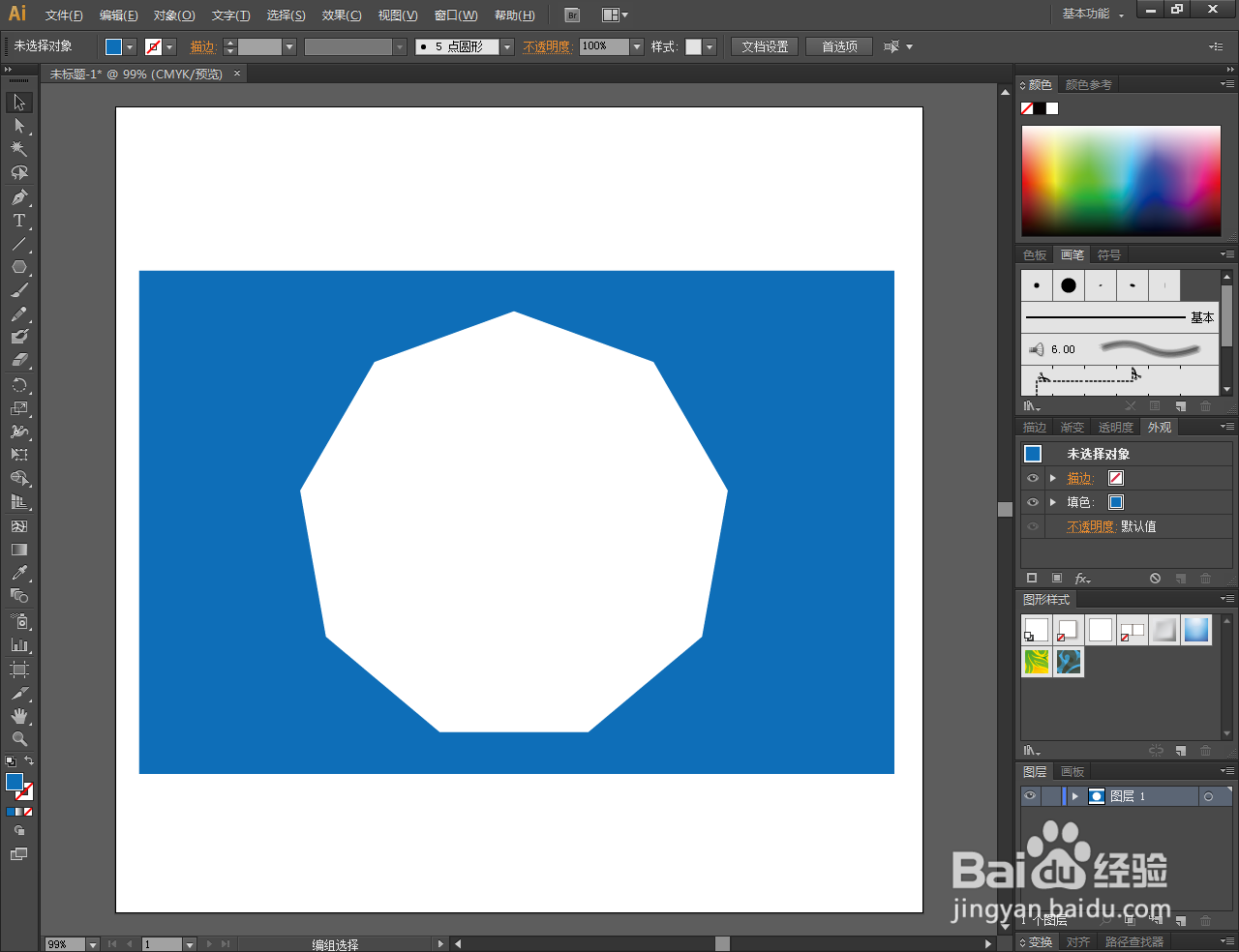Click clear appearance icon in Appearance panel
The height and width of the screenshot is (952, 1239).
1155,579
